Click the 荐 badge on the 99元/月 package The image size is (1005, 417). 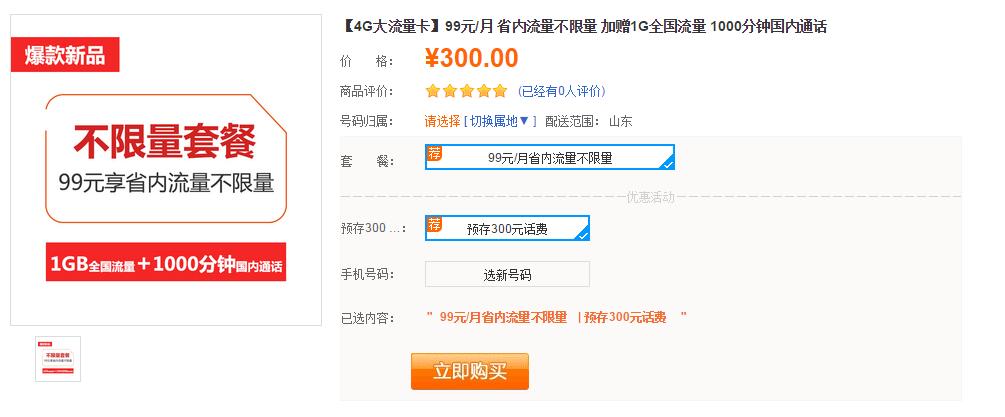[434, 153]
